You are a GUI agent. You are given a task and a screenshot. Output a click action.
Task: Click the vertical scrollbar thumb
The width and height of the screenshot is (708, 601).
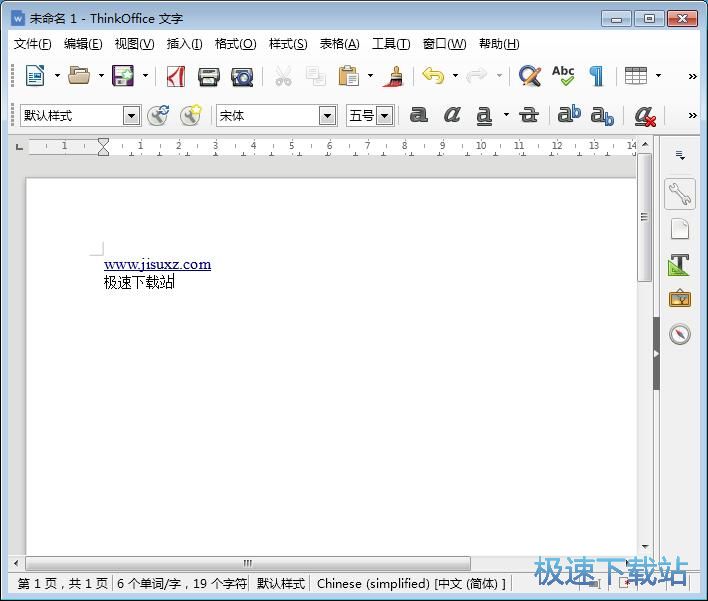click(645, 230)
